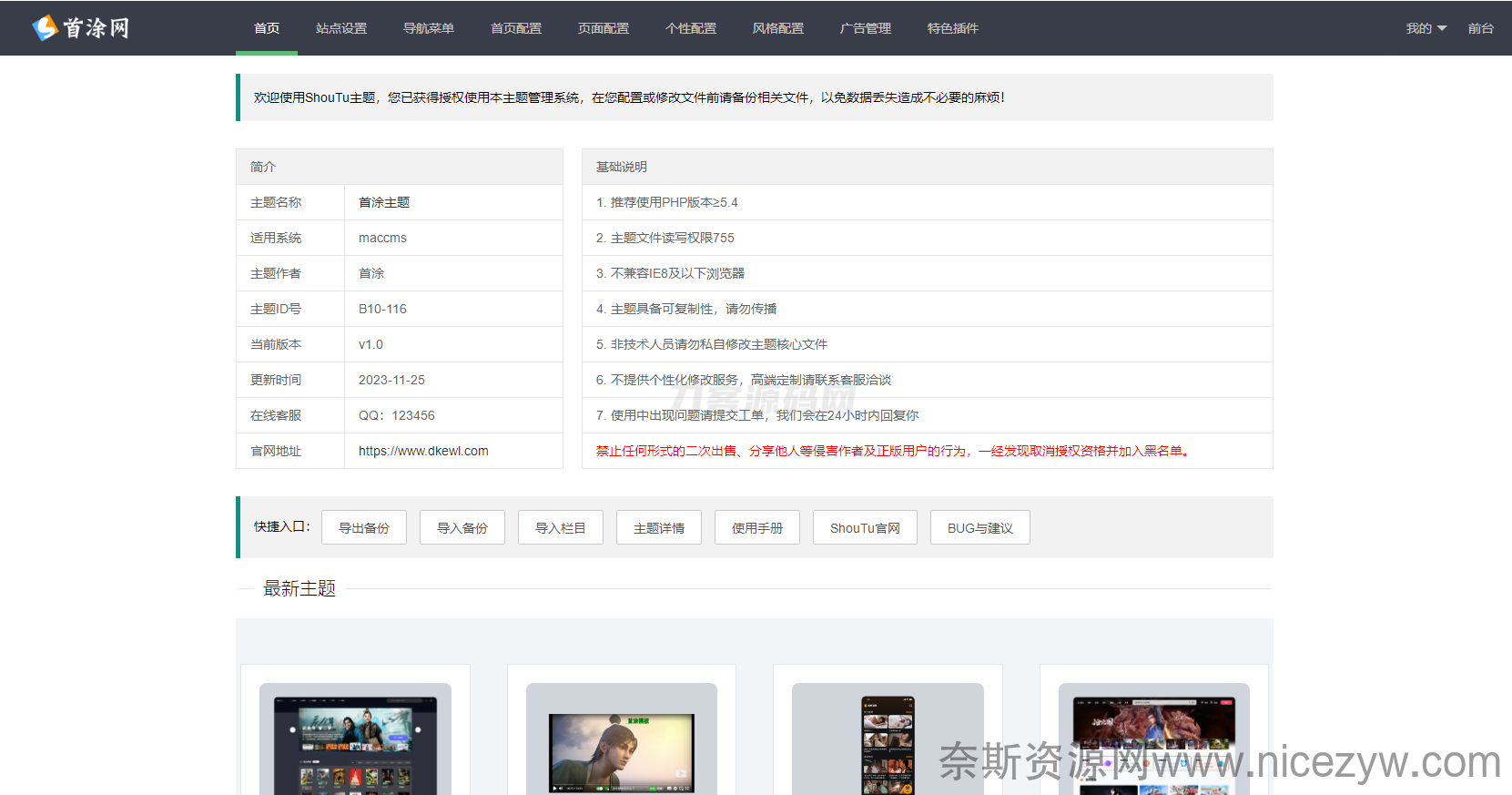
Task: Click the 首涂网 logo
Action: (x=81, y=28)
